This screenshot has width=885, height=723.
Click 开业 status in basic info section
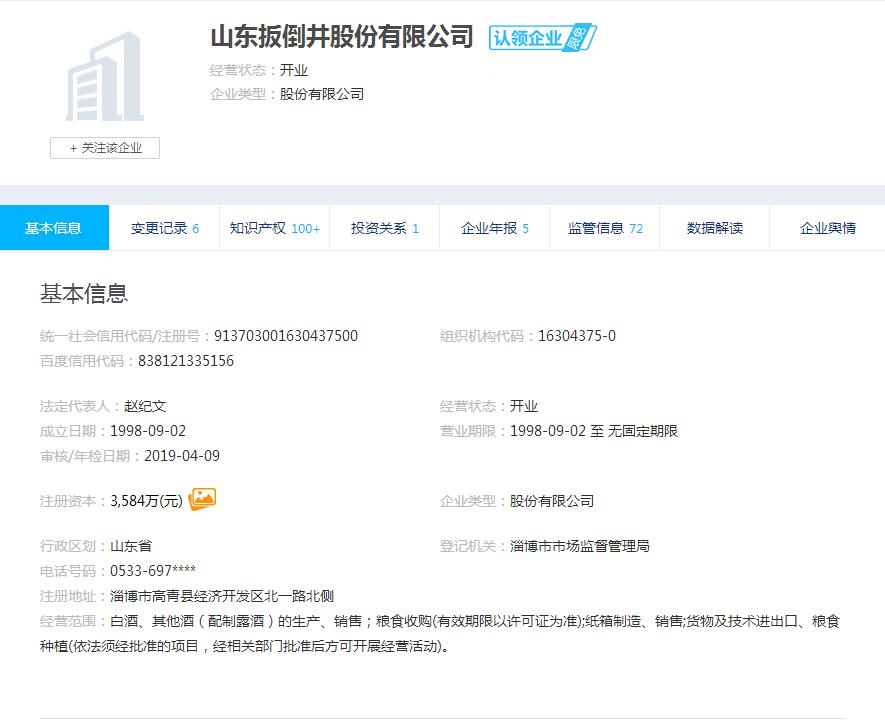(x=524, y=406)
